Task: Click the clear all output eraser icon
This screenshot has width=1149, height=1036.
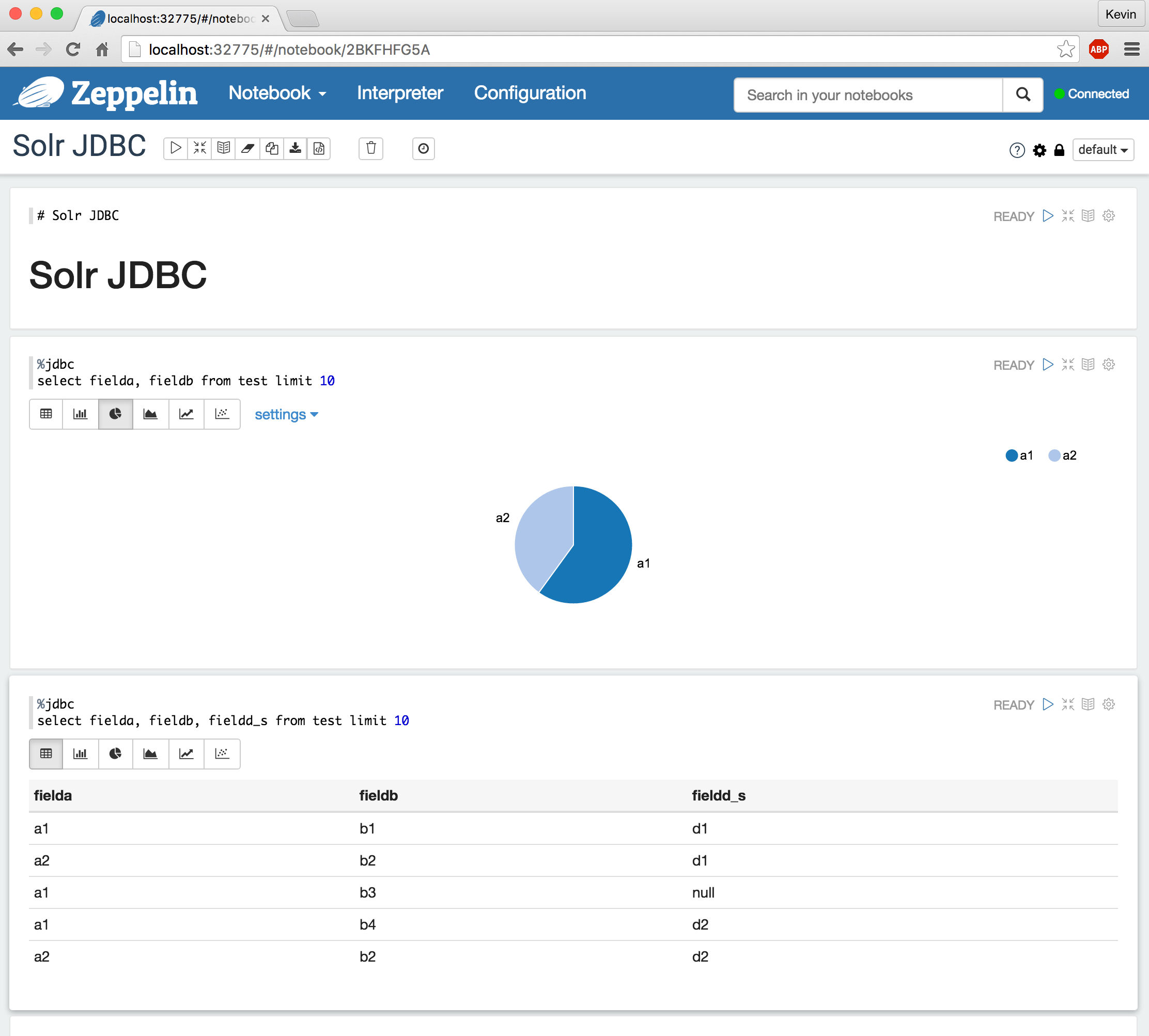Action: (x=247, y=149)
